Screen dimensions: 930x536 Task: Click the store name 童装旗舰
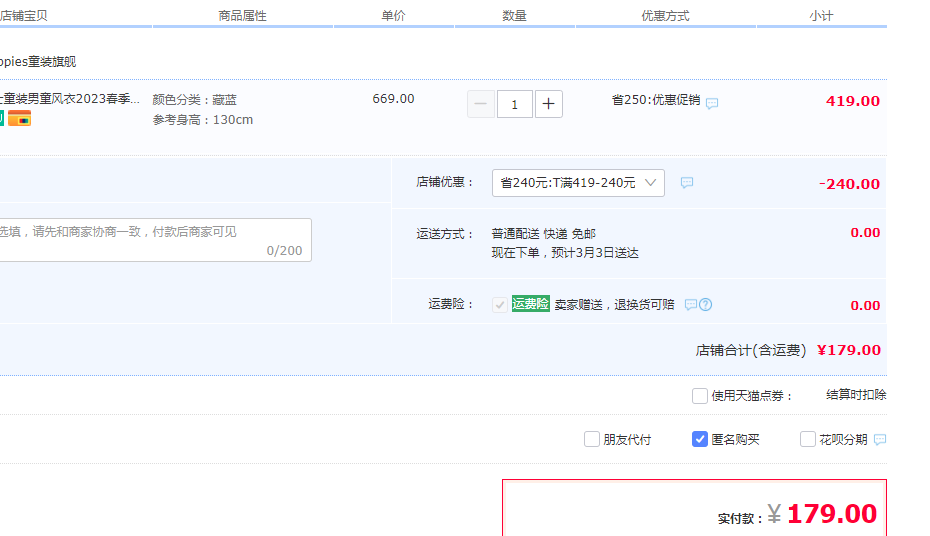pos(38,62)
